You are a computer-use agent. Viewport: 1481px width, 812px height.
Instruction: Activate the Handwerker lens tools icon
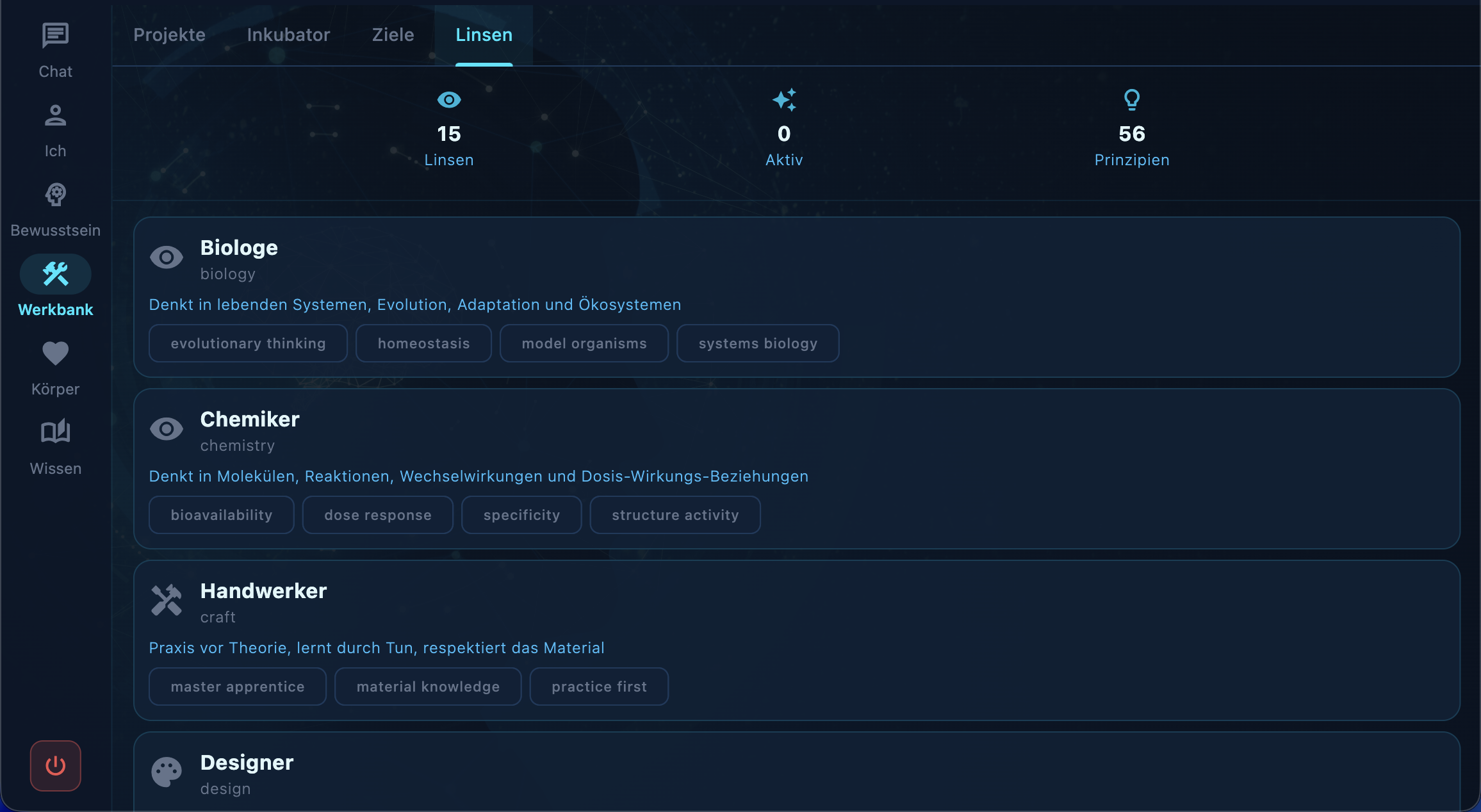click(x=167, y=600)
